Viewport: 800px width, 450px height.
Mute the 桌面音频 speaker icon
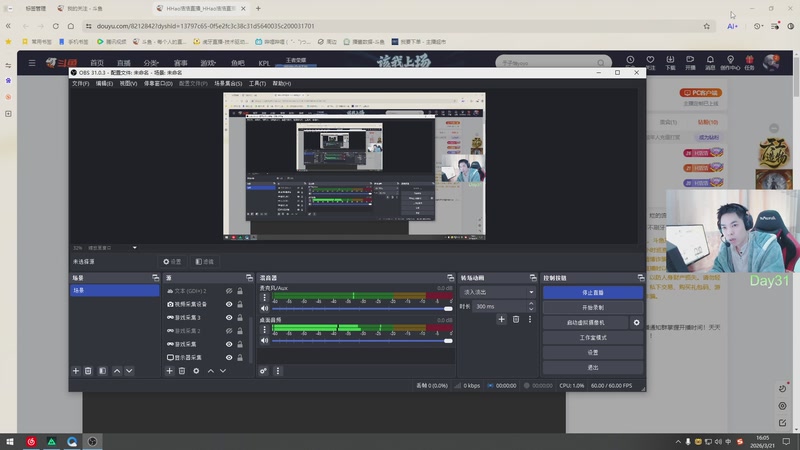tap(264, 340)
